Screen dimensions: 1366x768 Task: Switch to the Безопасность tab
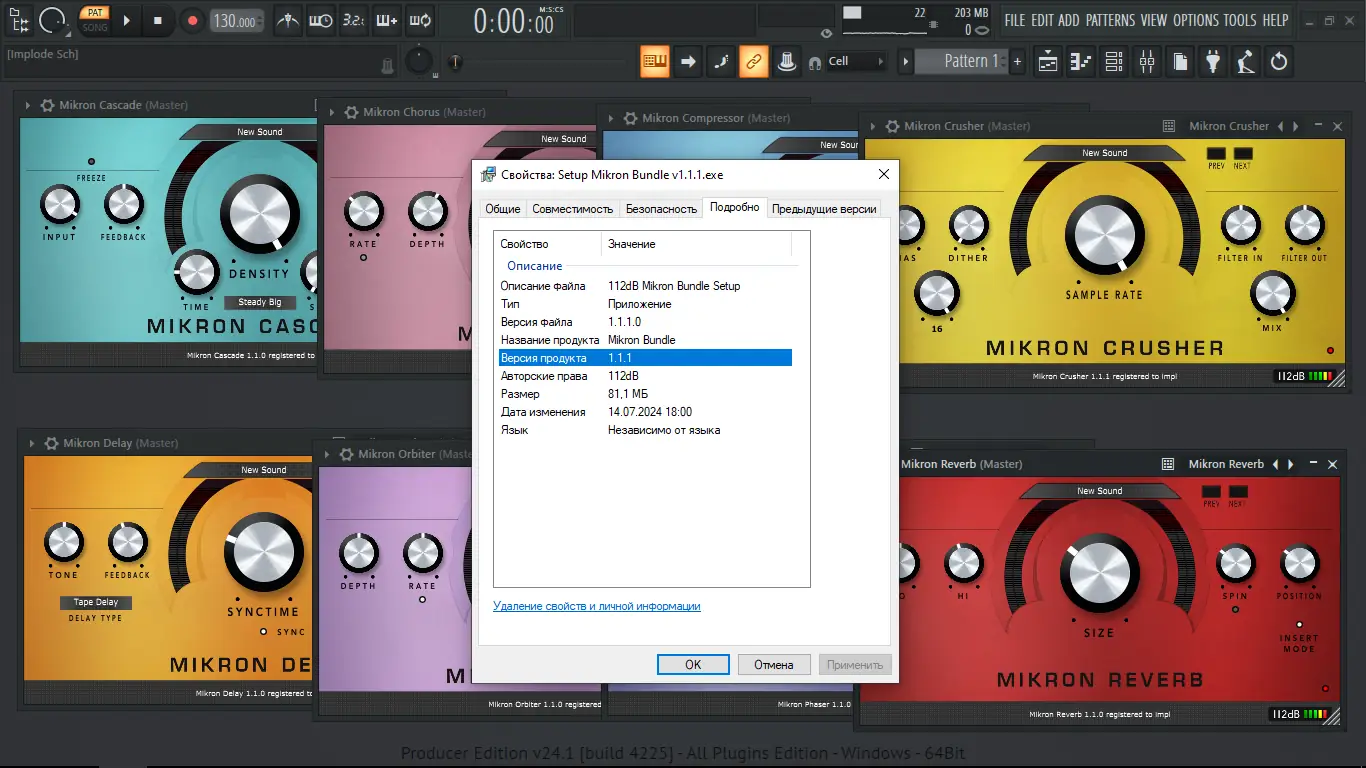tap(661, 209)
